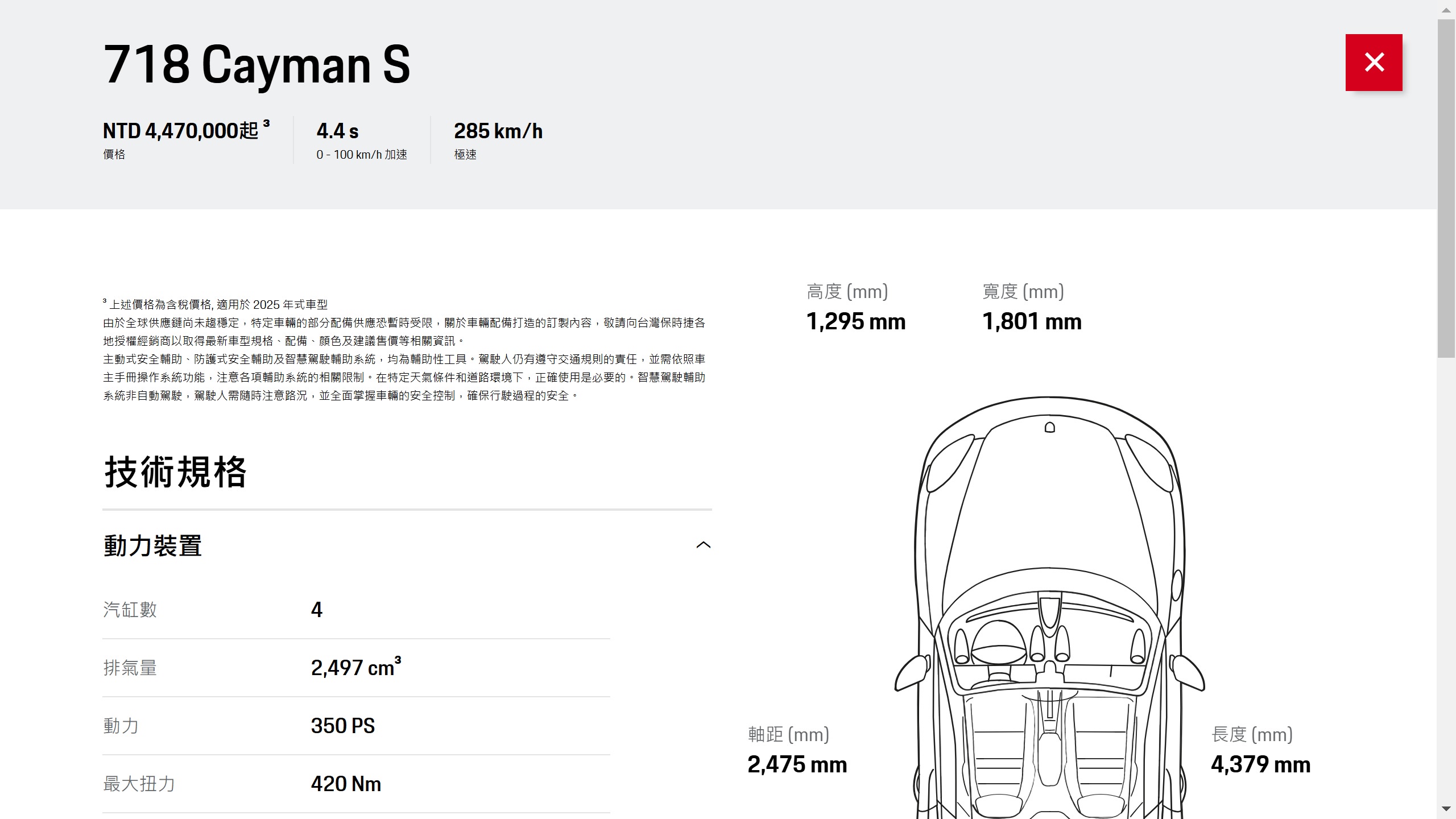Click the 長度 (mm) label
The image size is (1456, 819).
pos(1252,734)
